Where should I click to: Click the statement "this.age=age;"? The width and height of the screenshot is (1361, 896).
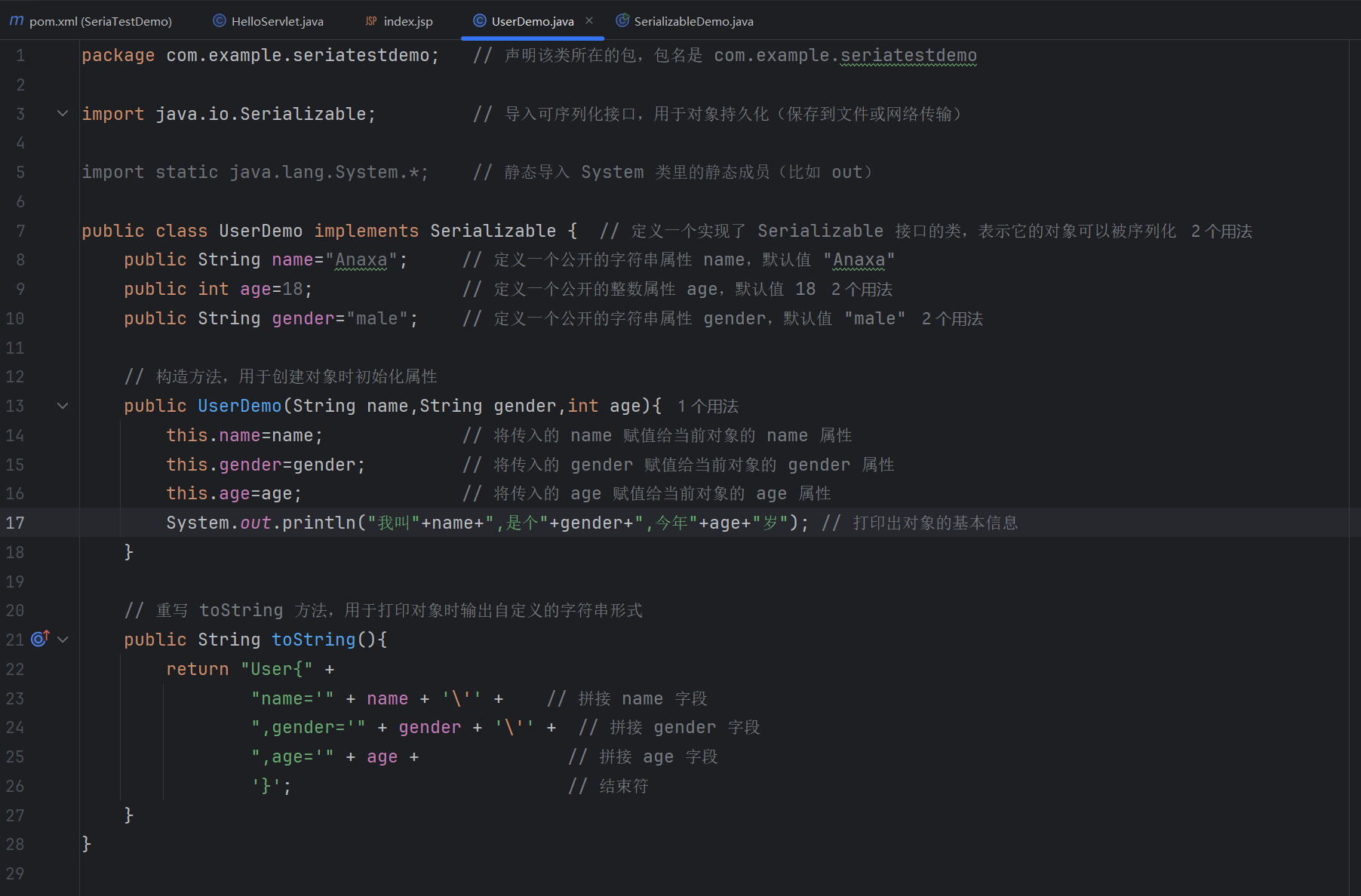234,493
